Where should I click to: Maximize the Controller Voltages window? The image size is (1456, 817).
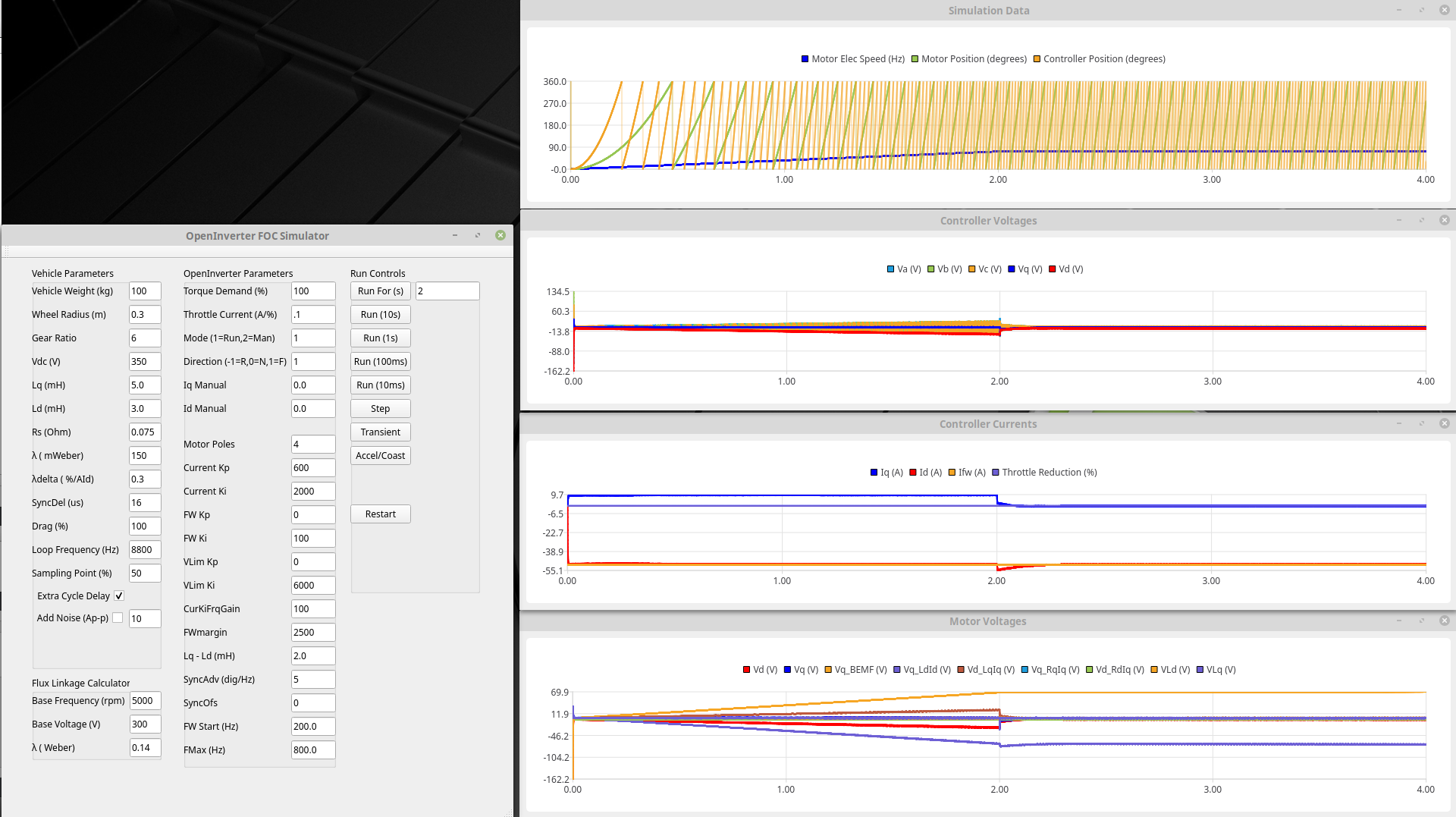point(1422,221)
